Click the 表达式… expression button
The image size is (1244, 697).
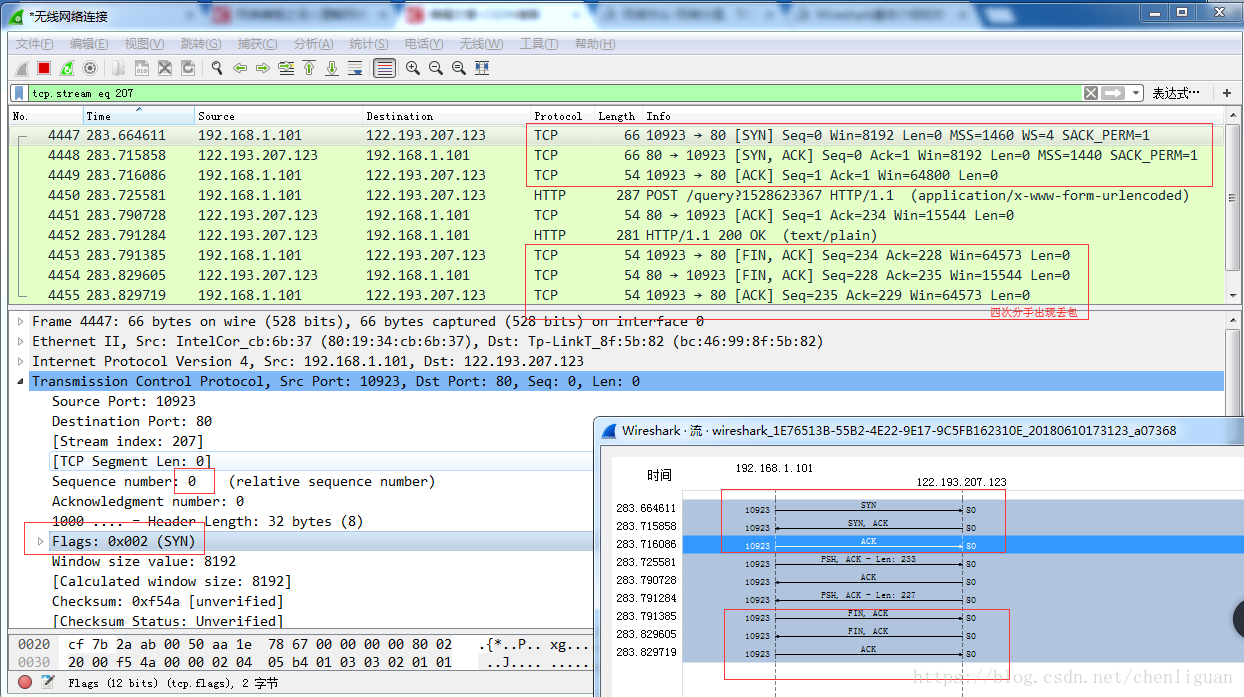click(1176, 93)
